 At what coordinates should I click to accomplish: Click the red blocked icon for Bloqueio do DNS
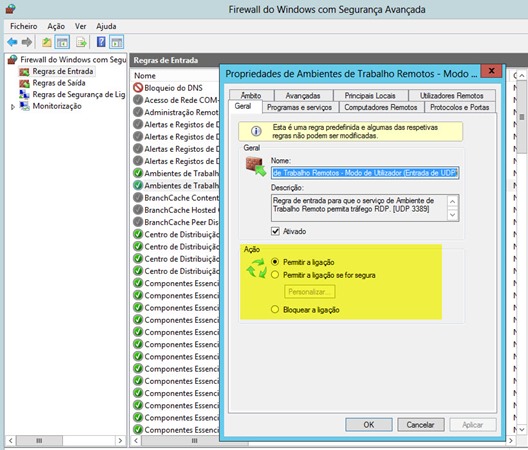point(138,88)
